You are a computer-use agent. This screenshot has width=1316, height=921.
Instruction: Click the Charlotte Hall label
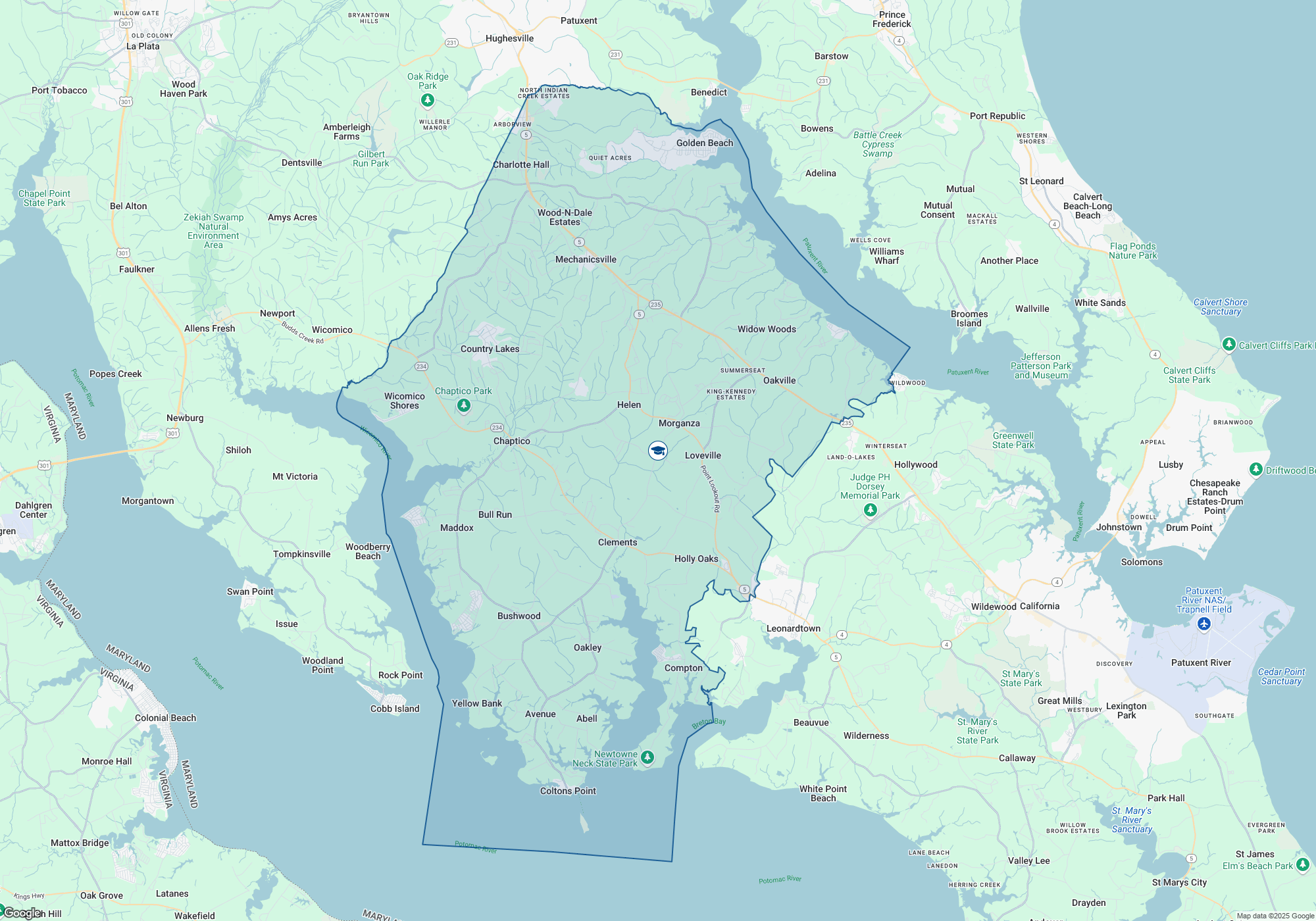click(x=521, y=164)
